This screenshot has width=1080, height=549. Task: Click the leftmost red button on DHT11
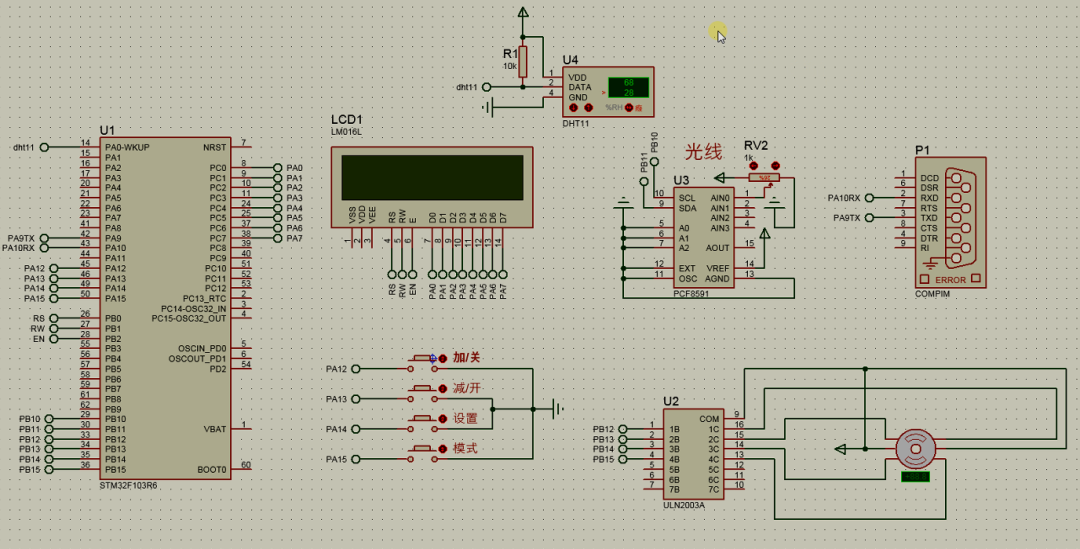pyautogui.click(x=574, y=107)
